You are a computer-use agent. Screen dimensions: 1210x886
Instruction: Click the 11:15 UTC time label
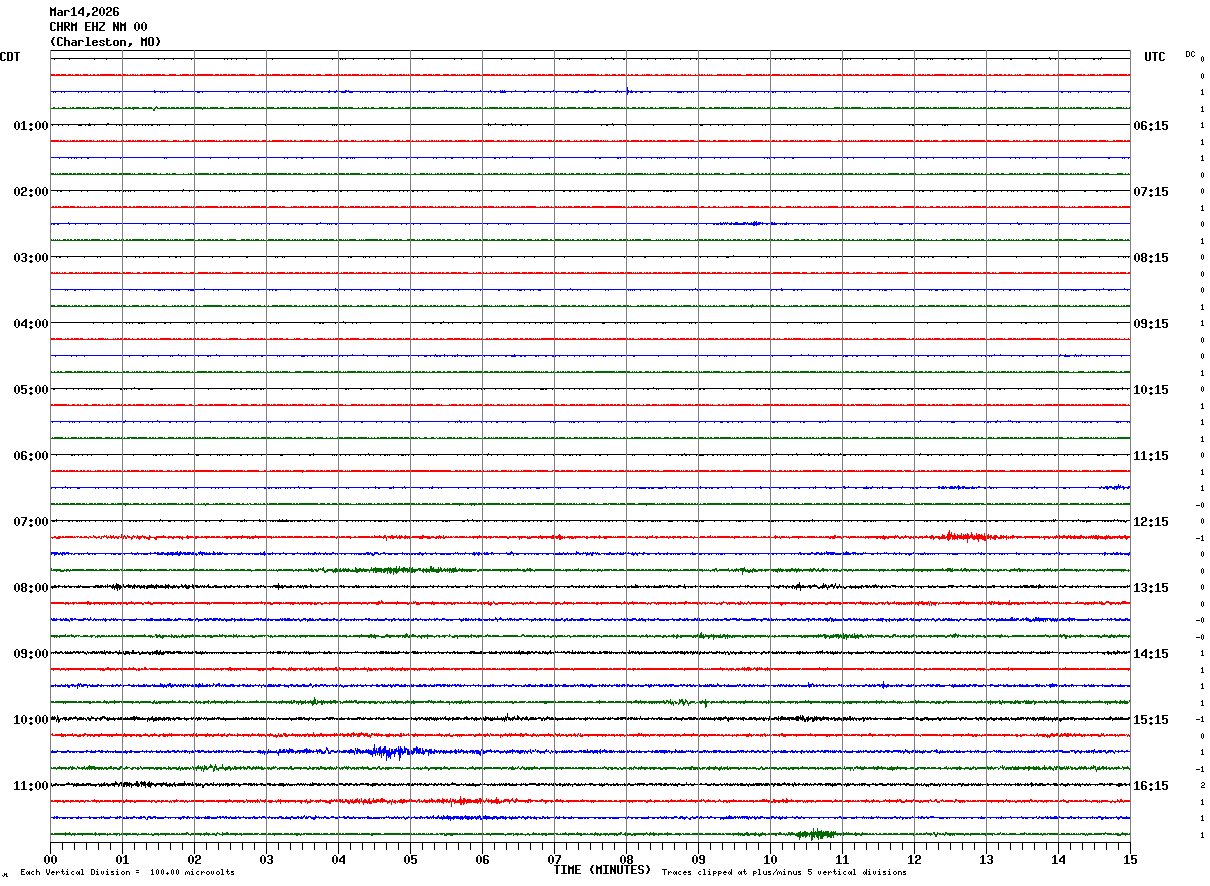click(x=1151, y=456)
